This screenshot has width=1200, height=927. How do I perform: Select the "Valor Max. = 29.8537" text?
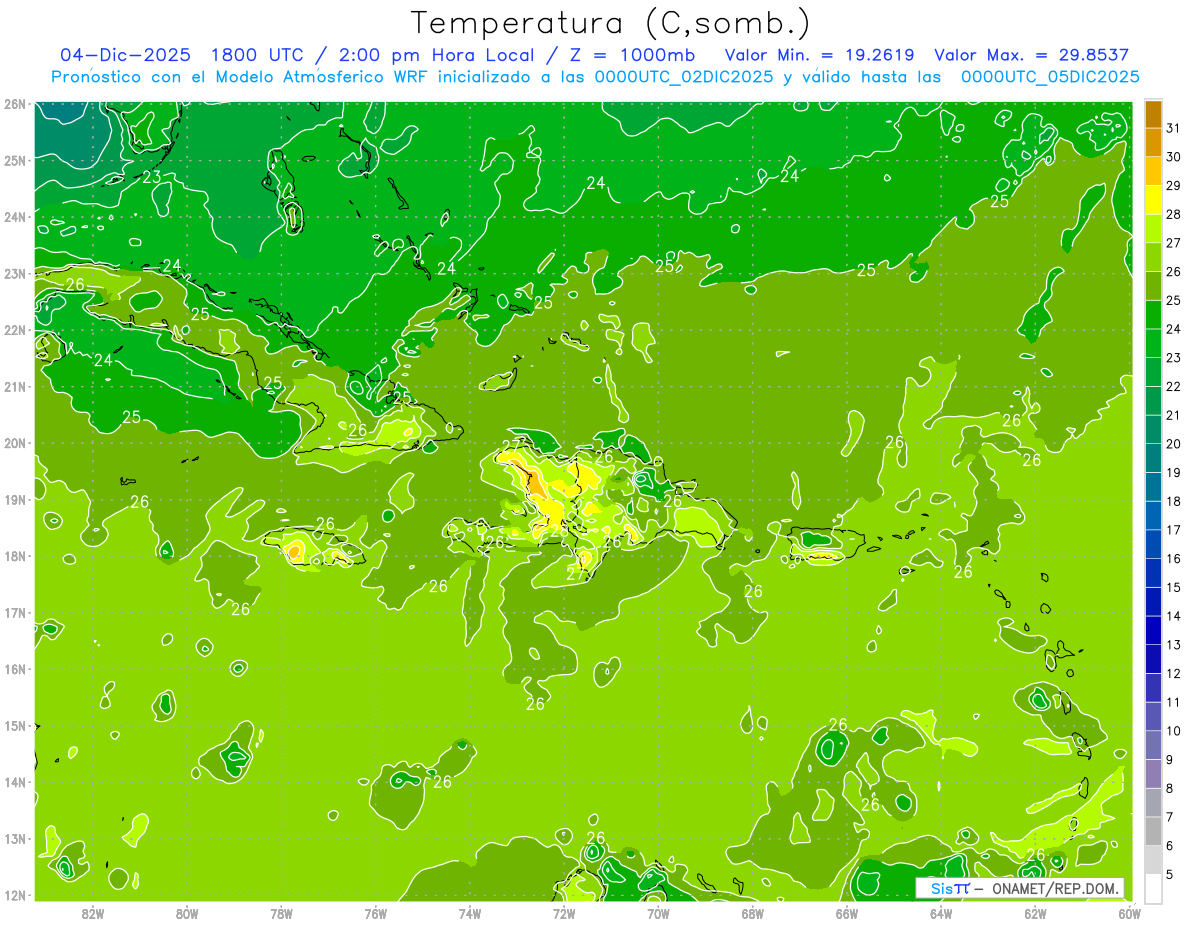(x=1031, y=55)
